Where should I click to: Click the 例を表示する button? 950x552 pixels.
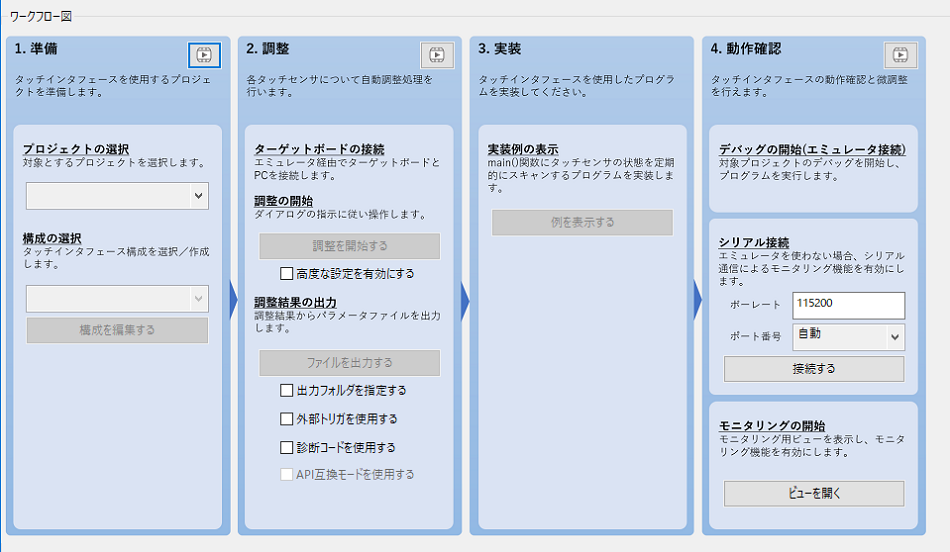pos(582,223)
